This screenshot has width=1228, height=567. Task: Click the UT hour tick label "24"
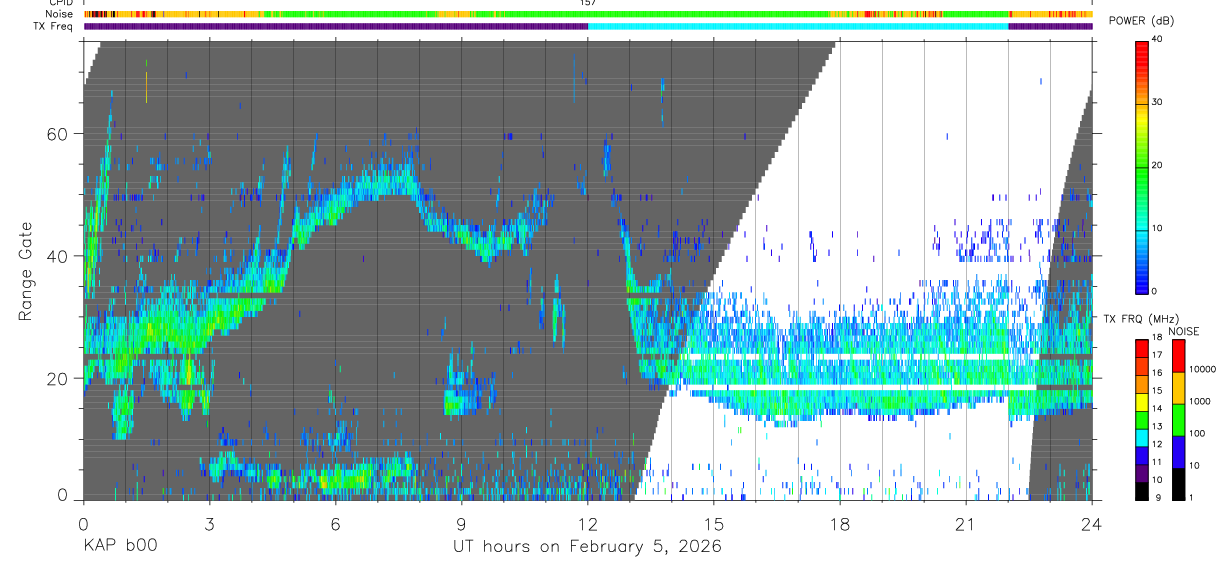coord(1092,524)
